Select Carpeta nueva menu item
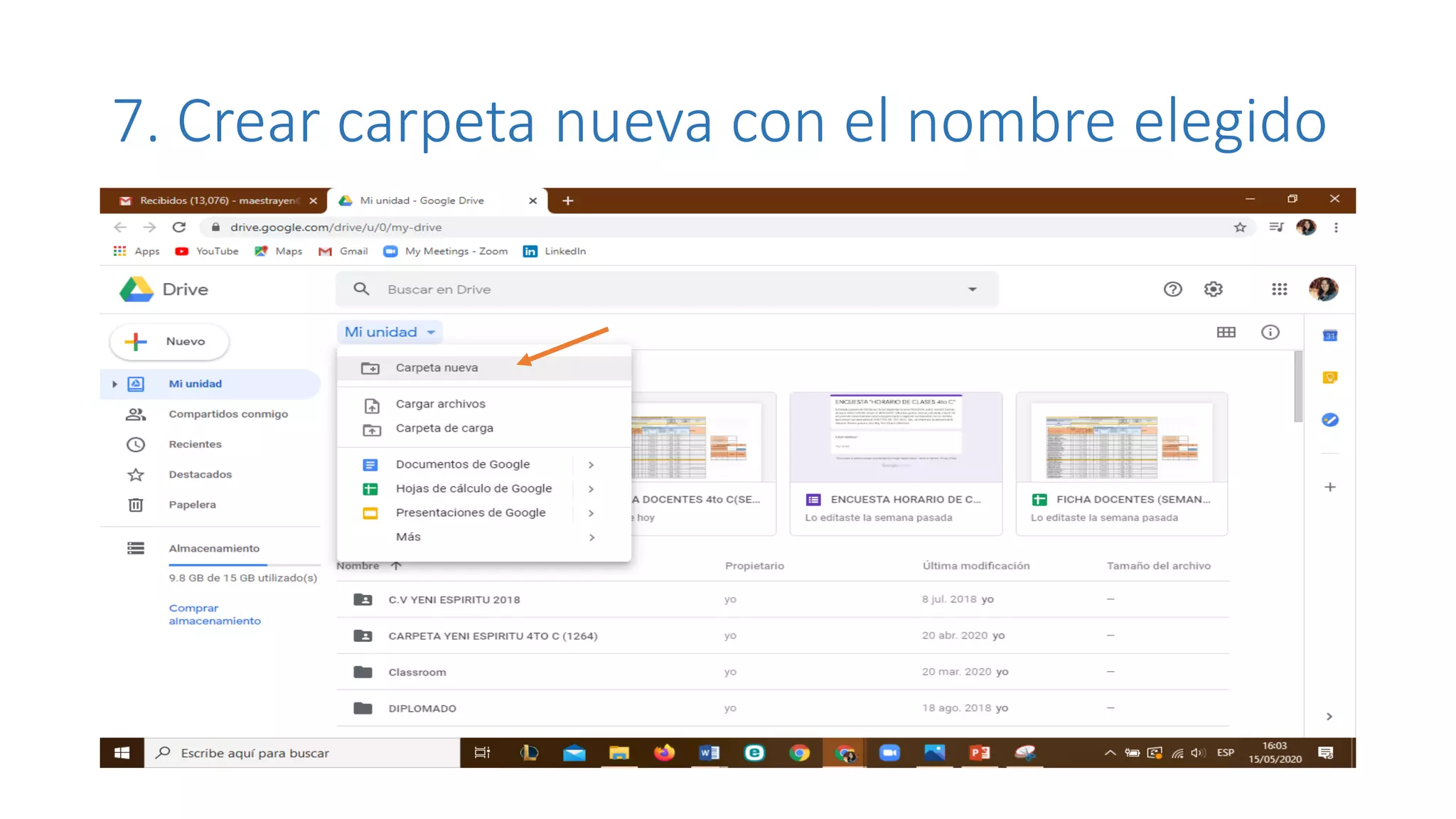The image size is (1456, 819). pos(483,368)
